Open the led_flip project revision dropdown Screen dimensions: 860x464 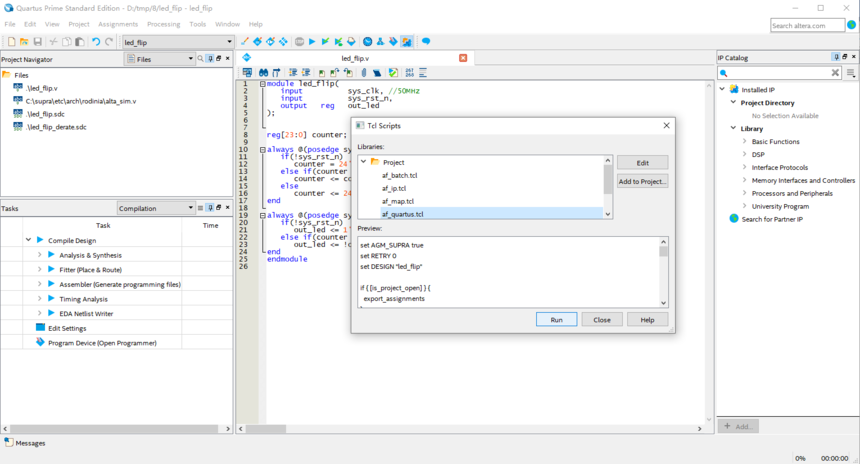tap(178, 42)
